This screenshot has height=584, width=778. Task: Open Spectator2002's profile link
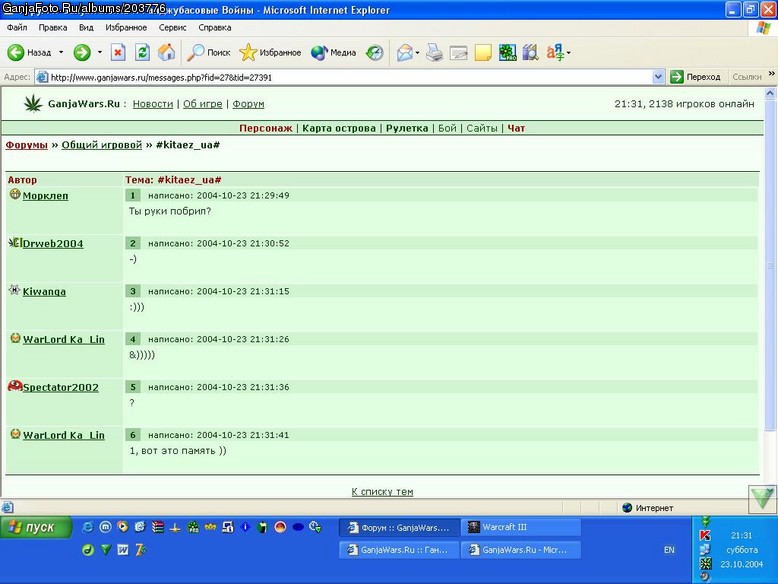(x=61, y=387)
